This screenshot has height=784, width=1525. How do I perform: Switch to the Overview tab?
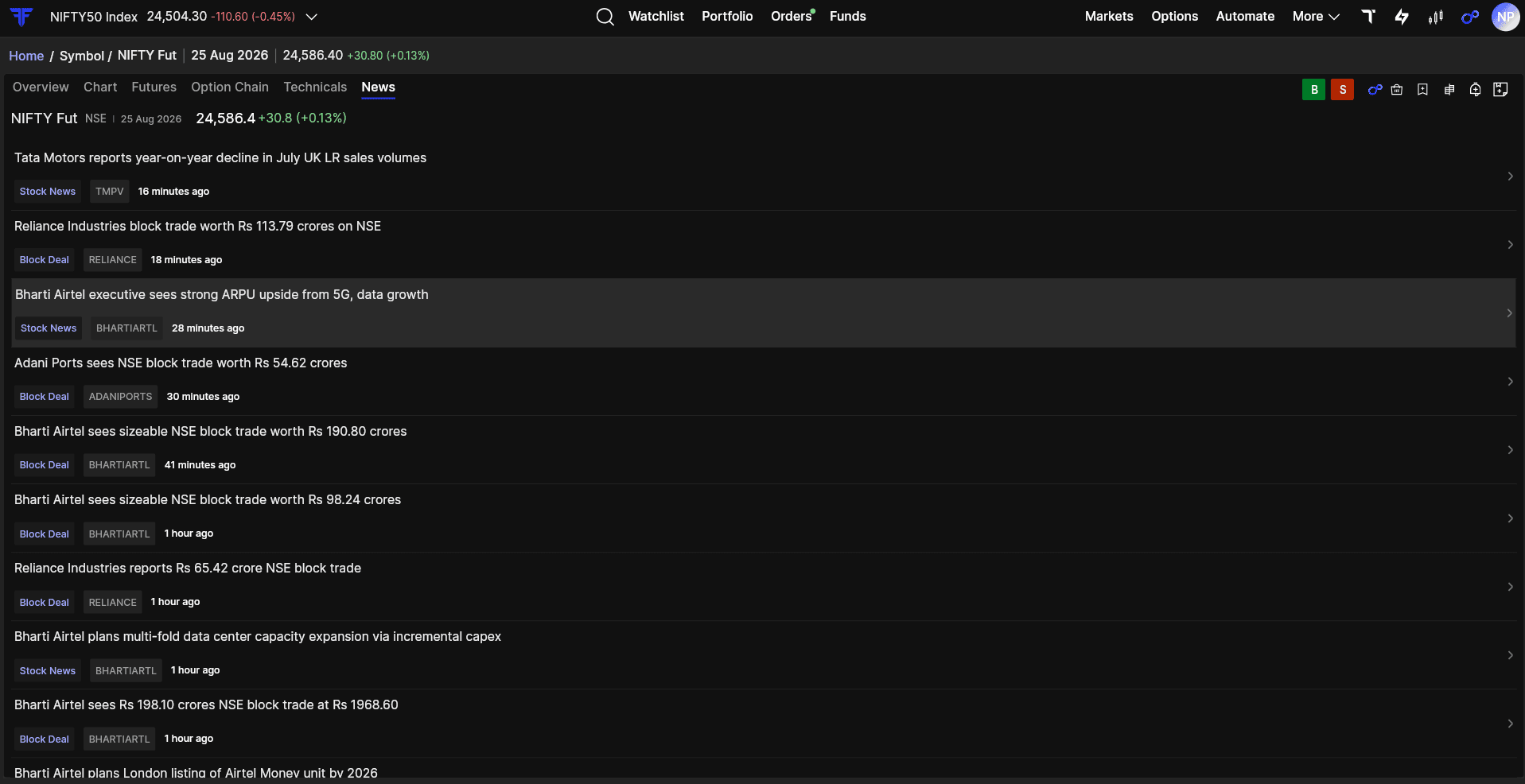click(41, 87)
